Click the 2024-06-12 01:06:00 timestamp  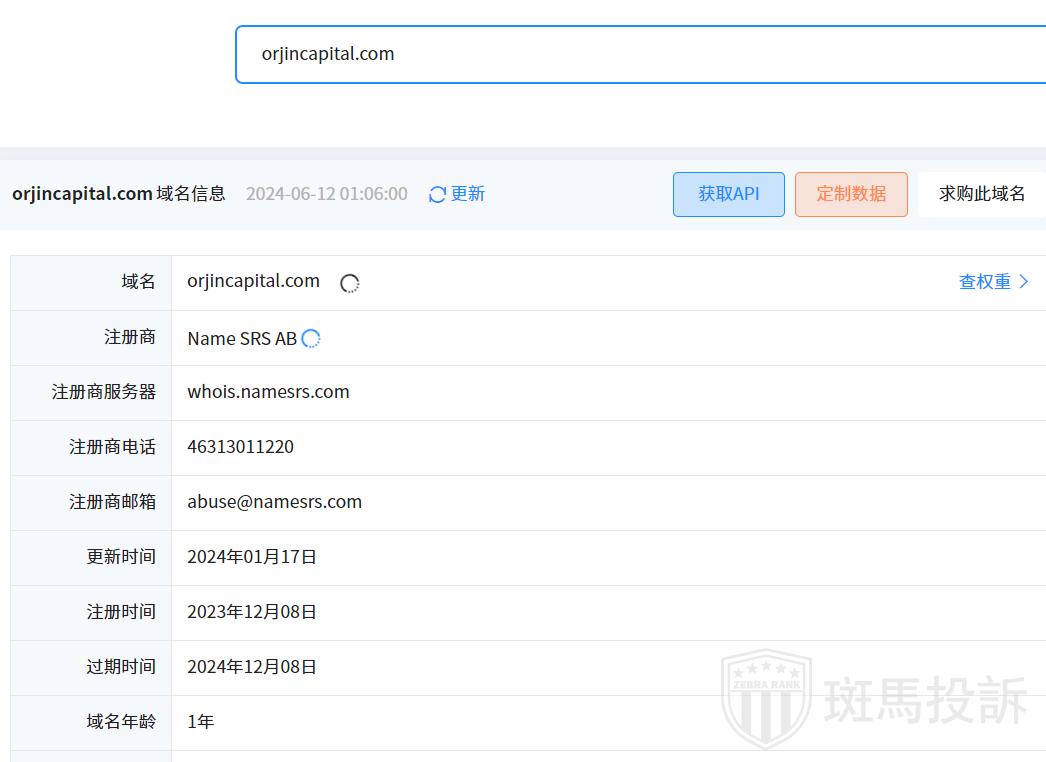[x=326, y=194]
